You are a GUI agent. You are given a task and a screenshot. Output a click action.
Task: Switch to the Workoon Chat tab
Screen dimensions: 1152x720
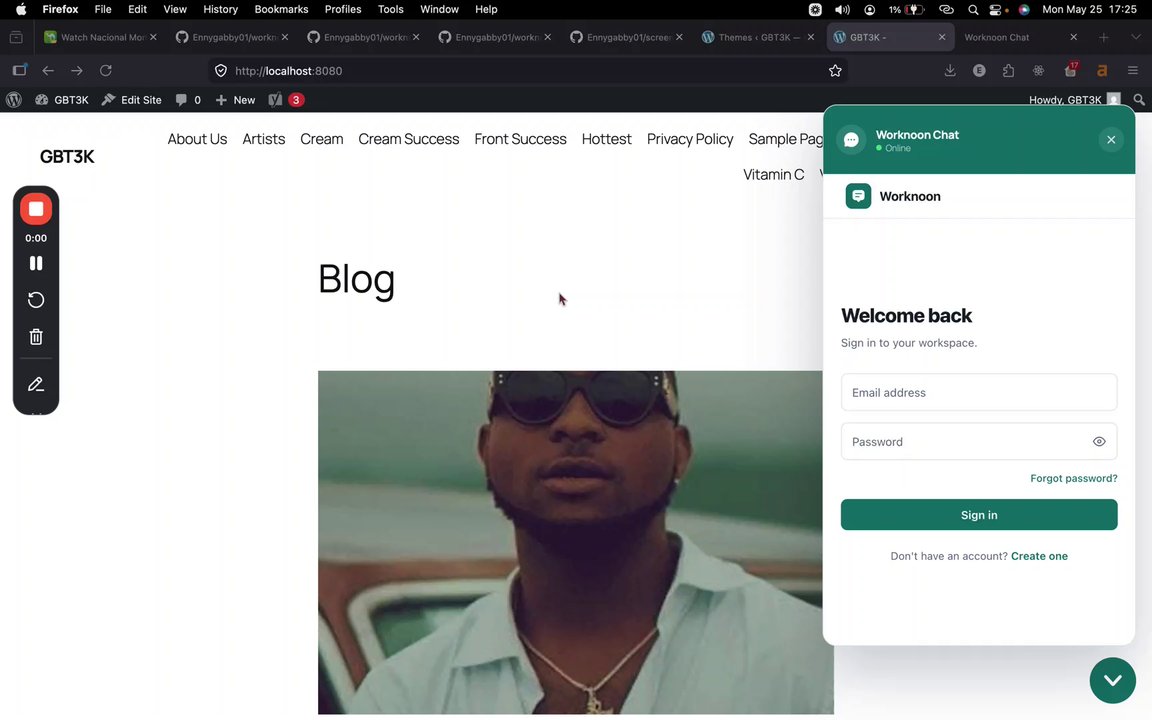(1020, 37)
